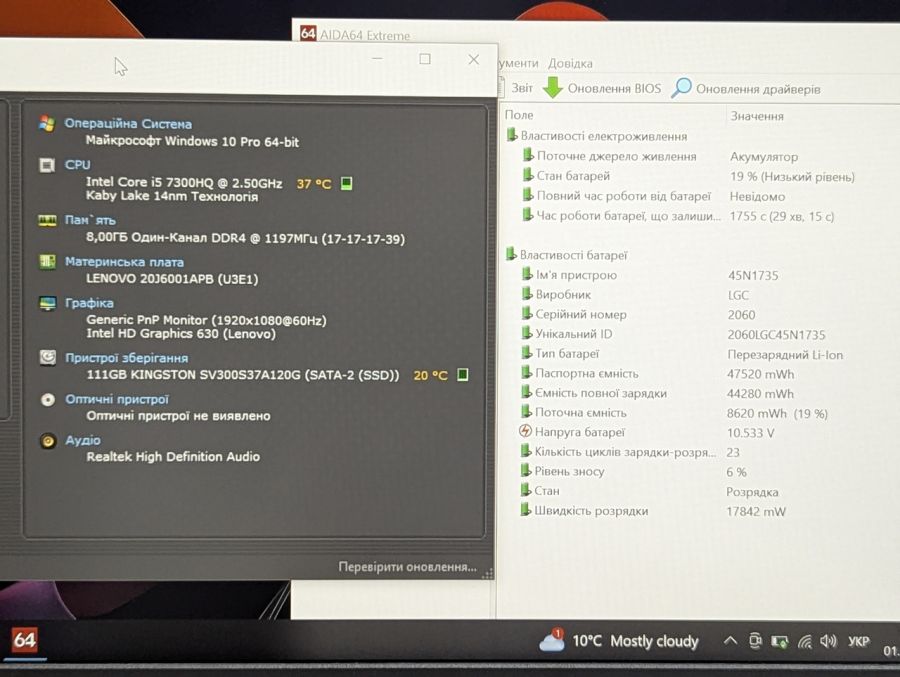Open the Операційна Система section link
Screen dimensions: 900x677
[128, 123]
